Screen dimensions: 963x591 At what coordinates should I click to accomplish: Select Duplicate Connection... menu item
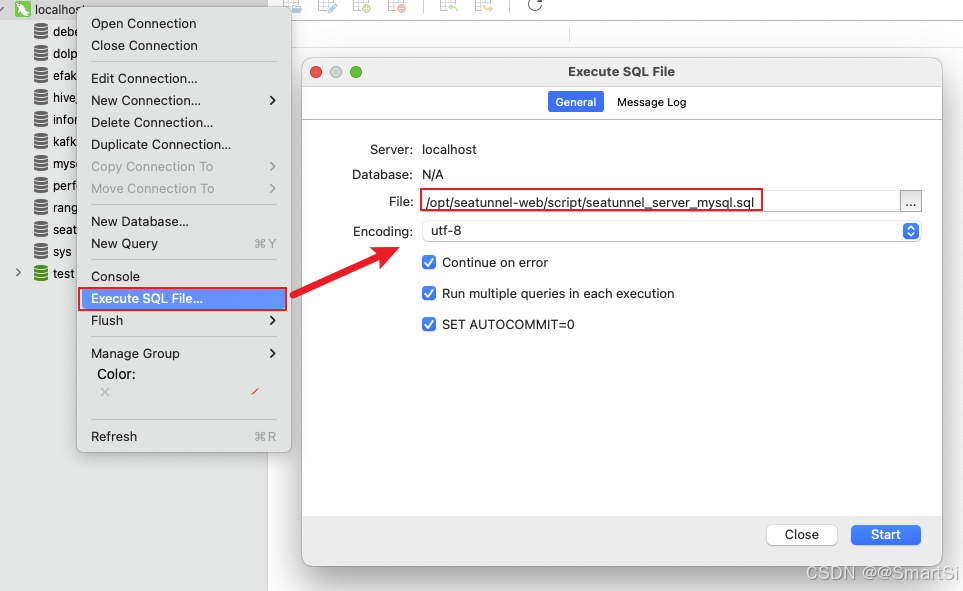161,144
